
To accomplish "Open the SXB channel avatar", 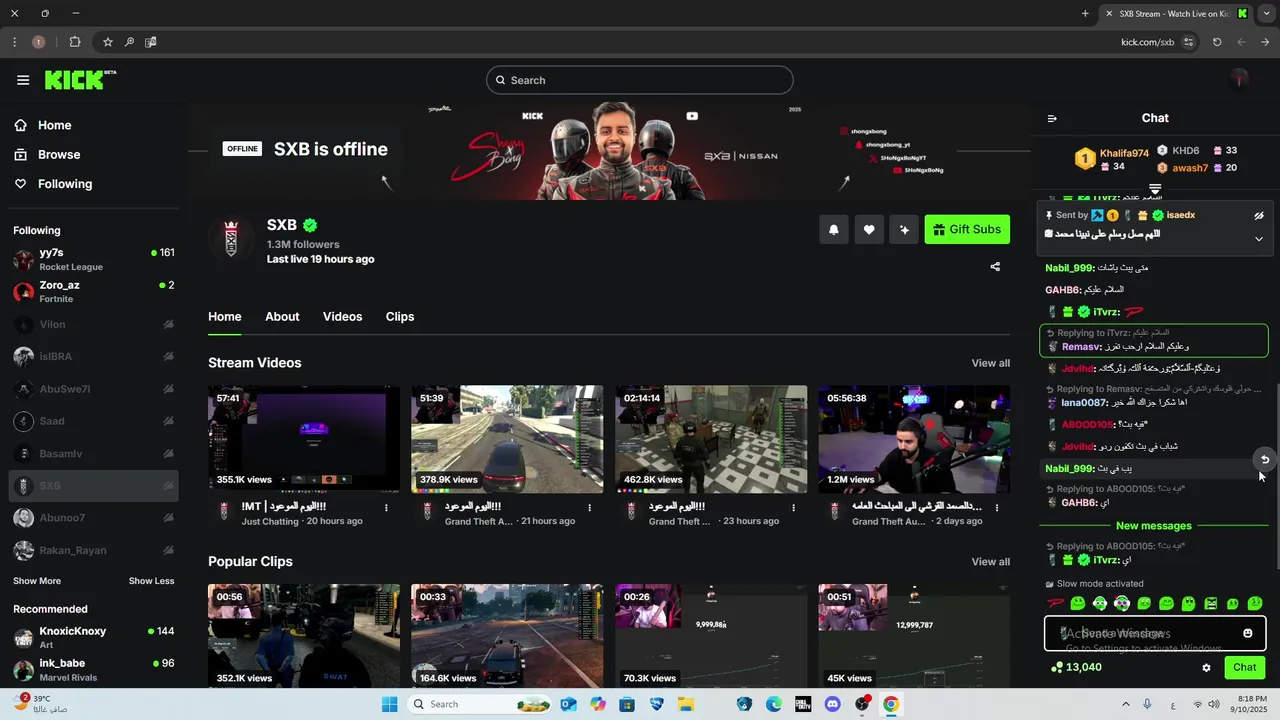I will click(x=232, y=239).
